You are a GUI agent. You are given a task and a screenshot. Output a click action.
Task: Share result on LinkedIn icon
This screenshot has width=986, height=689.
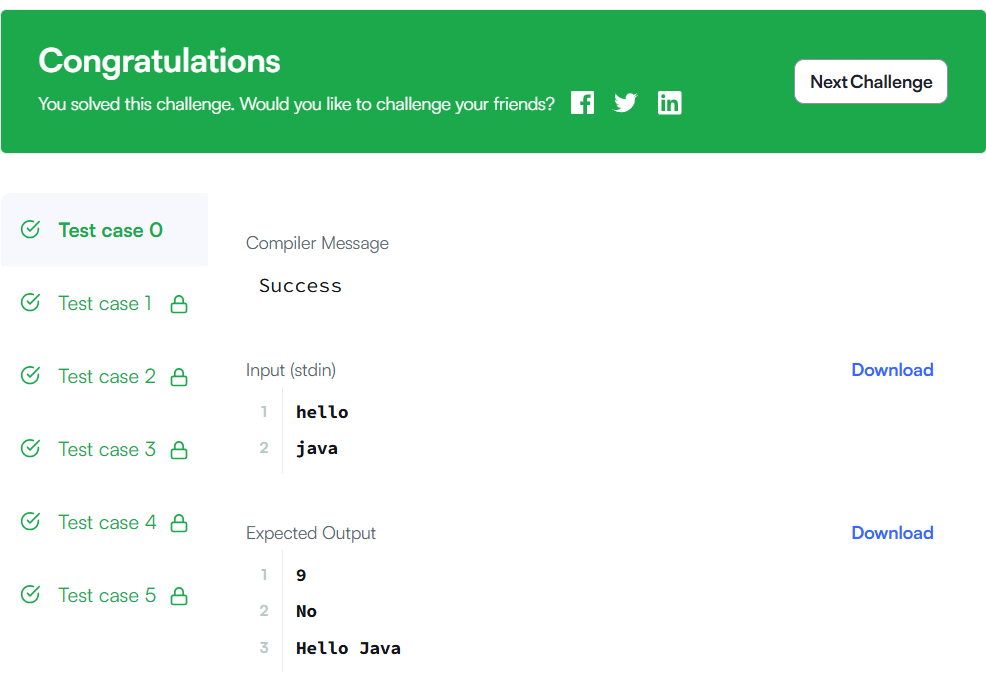(670, 103)
